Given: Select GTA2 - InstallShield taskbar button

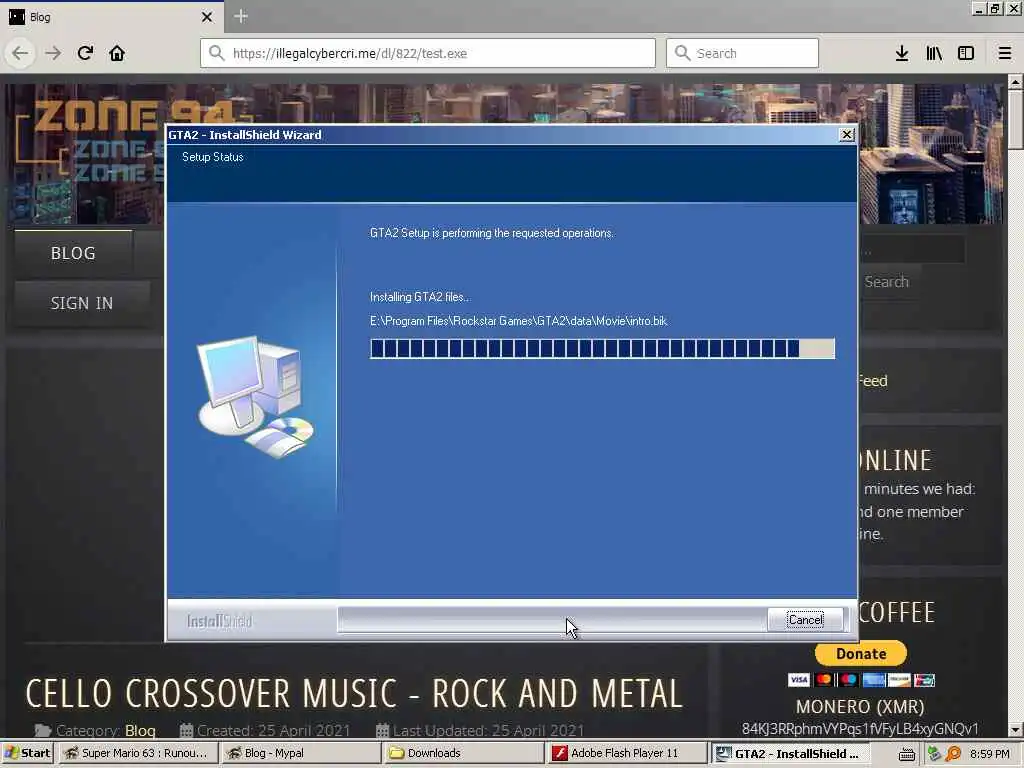Looking at the screenshot, I should [790, 754].
